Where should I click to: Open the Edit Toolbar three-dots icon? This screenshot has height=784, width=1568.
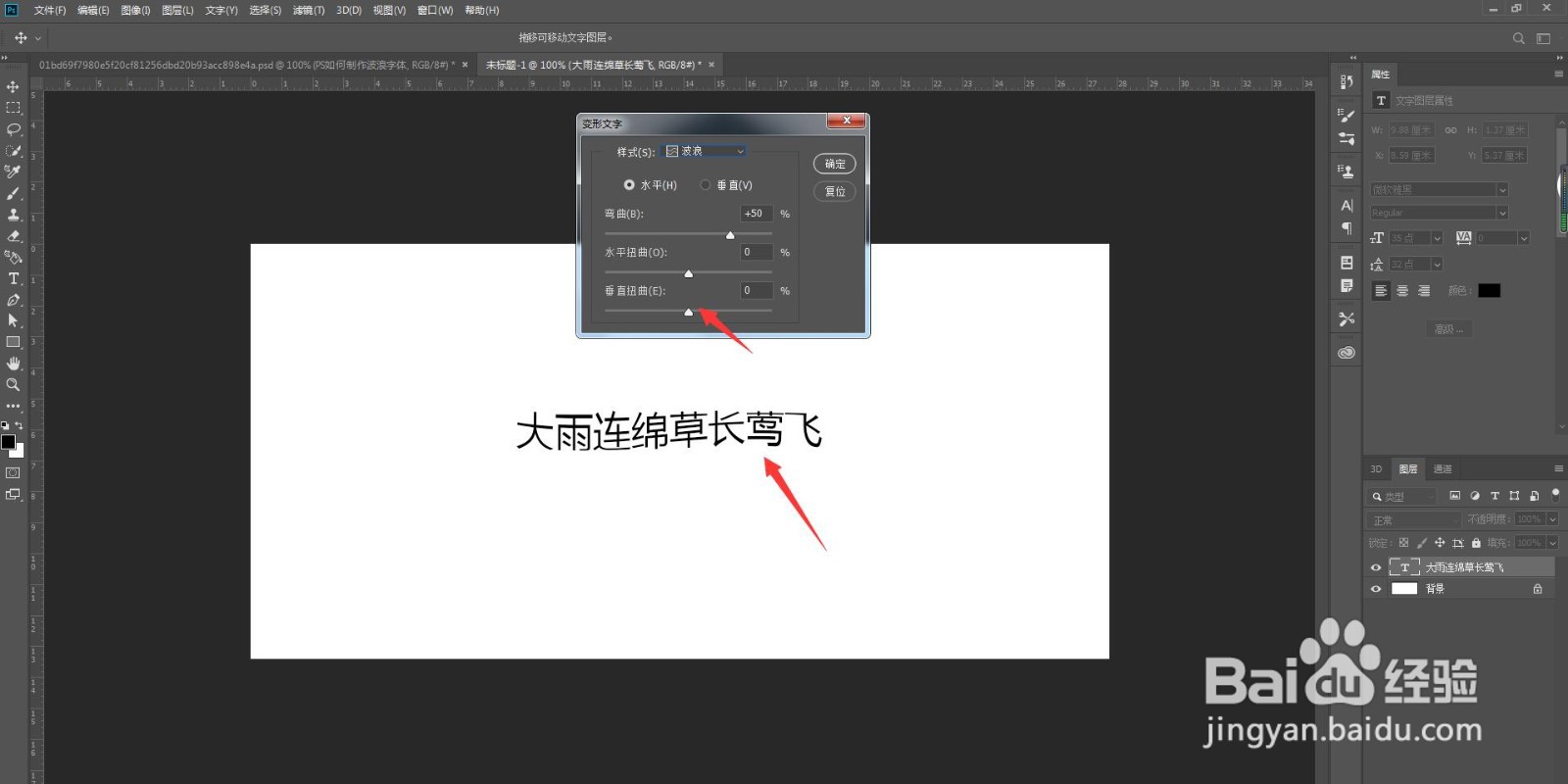coord(13,406)
